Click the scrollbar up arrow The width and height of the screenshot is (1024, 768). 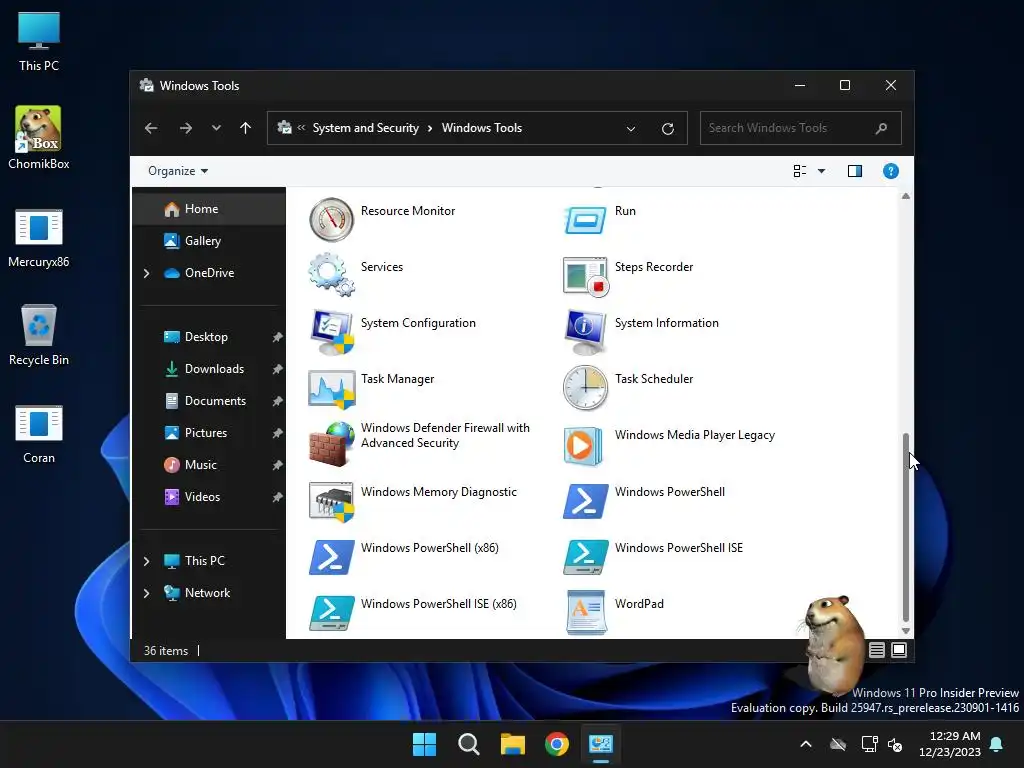(905, 196)
